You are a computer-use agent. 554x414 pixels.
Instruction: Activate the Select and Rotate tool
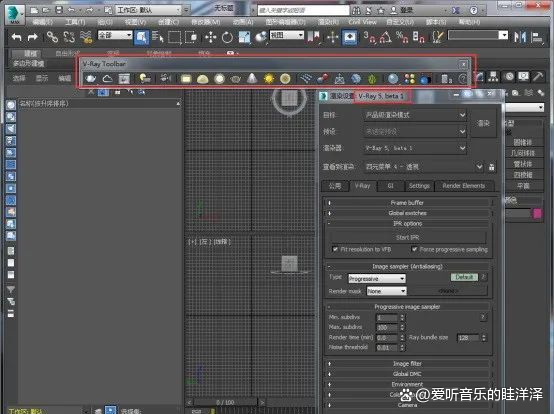[227, 37]
